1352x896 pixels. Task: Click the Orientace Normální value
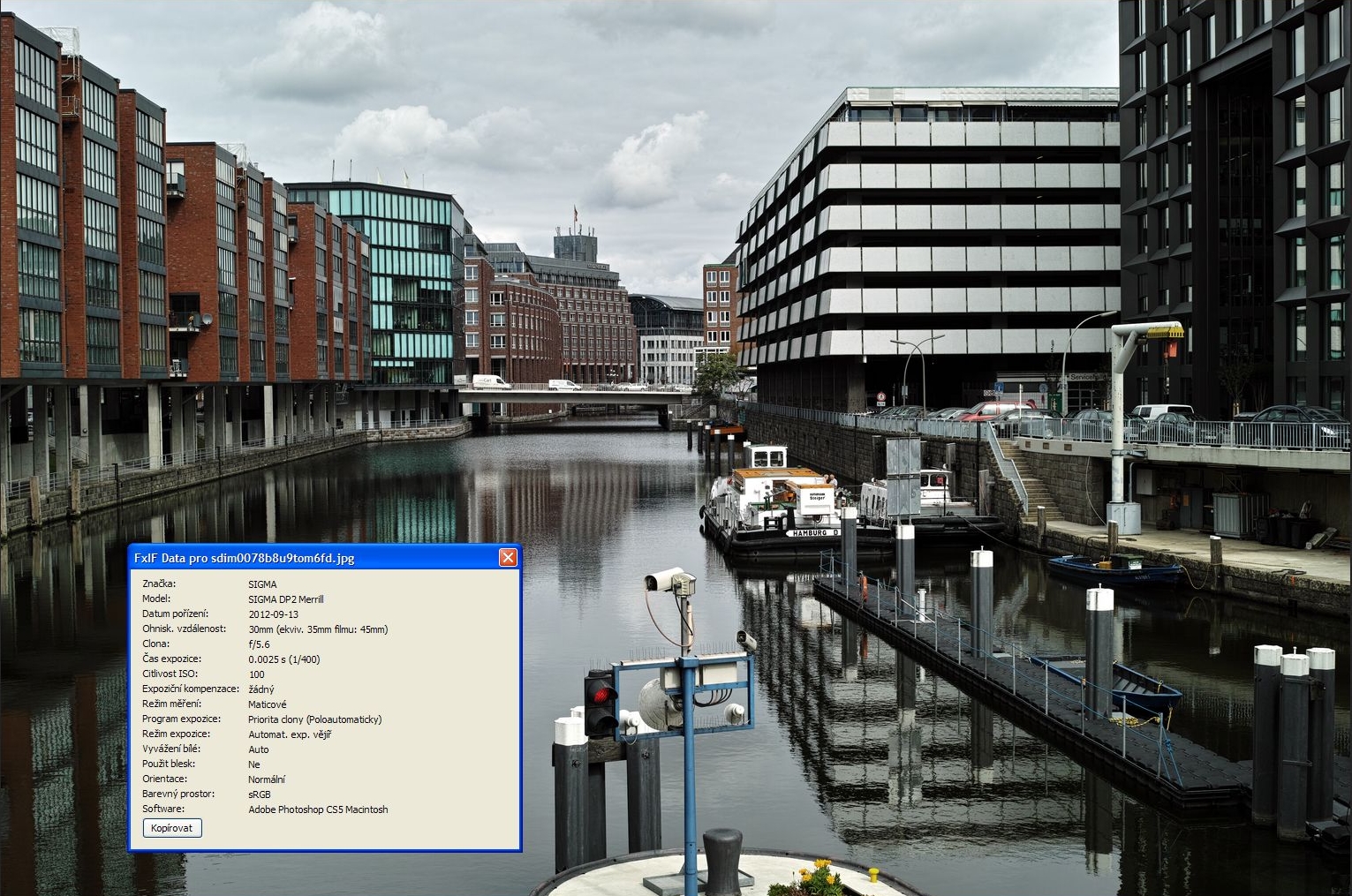point(266,779)
